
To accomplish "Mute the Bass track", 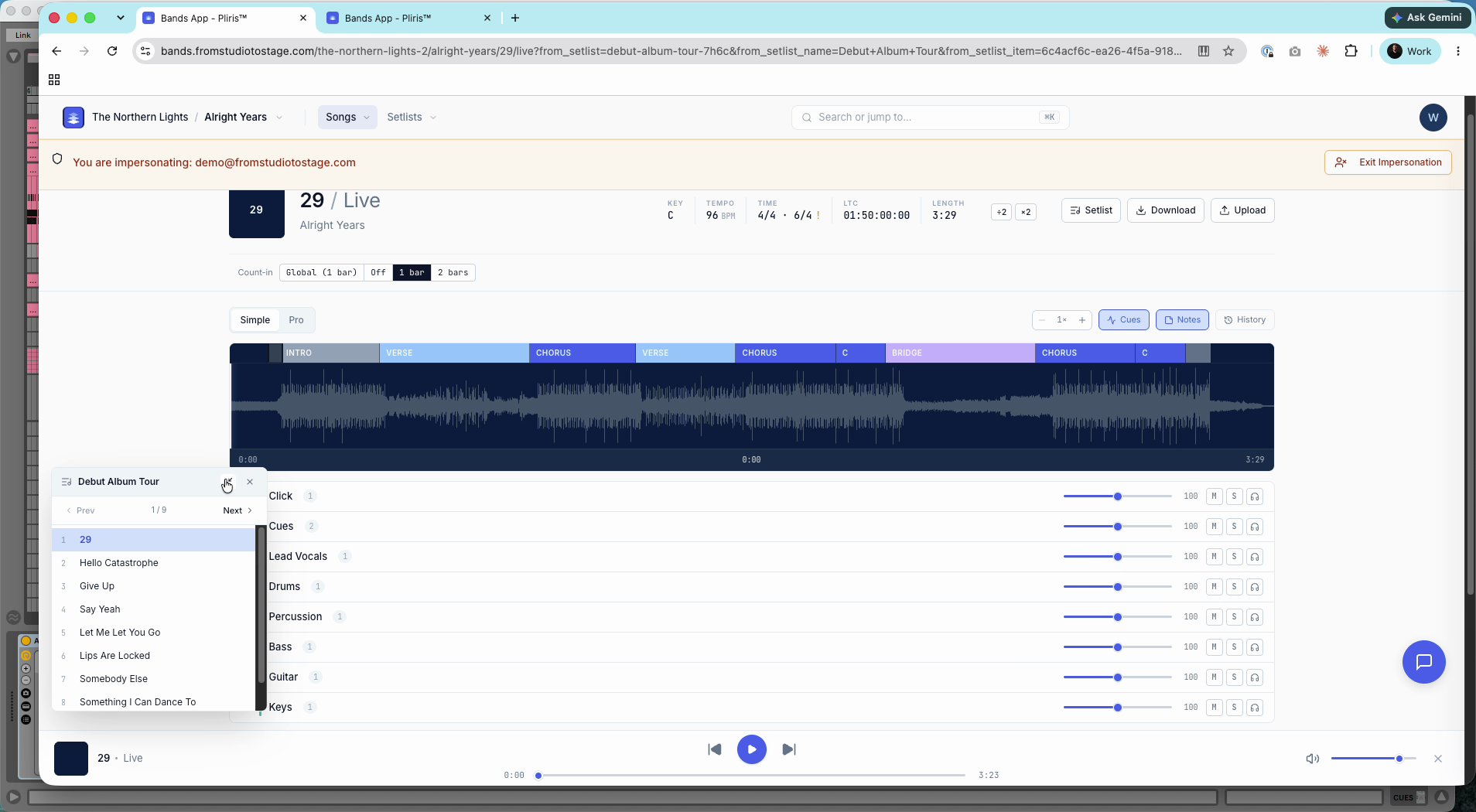I will (1215, 647).
